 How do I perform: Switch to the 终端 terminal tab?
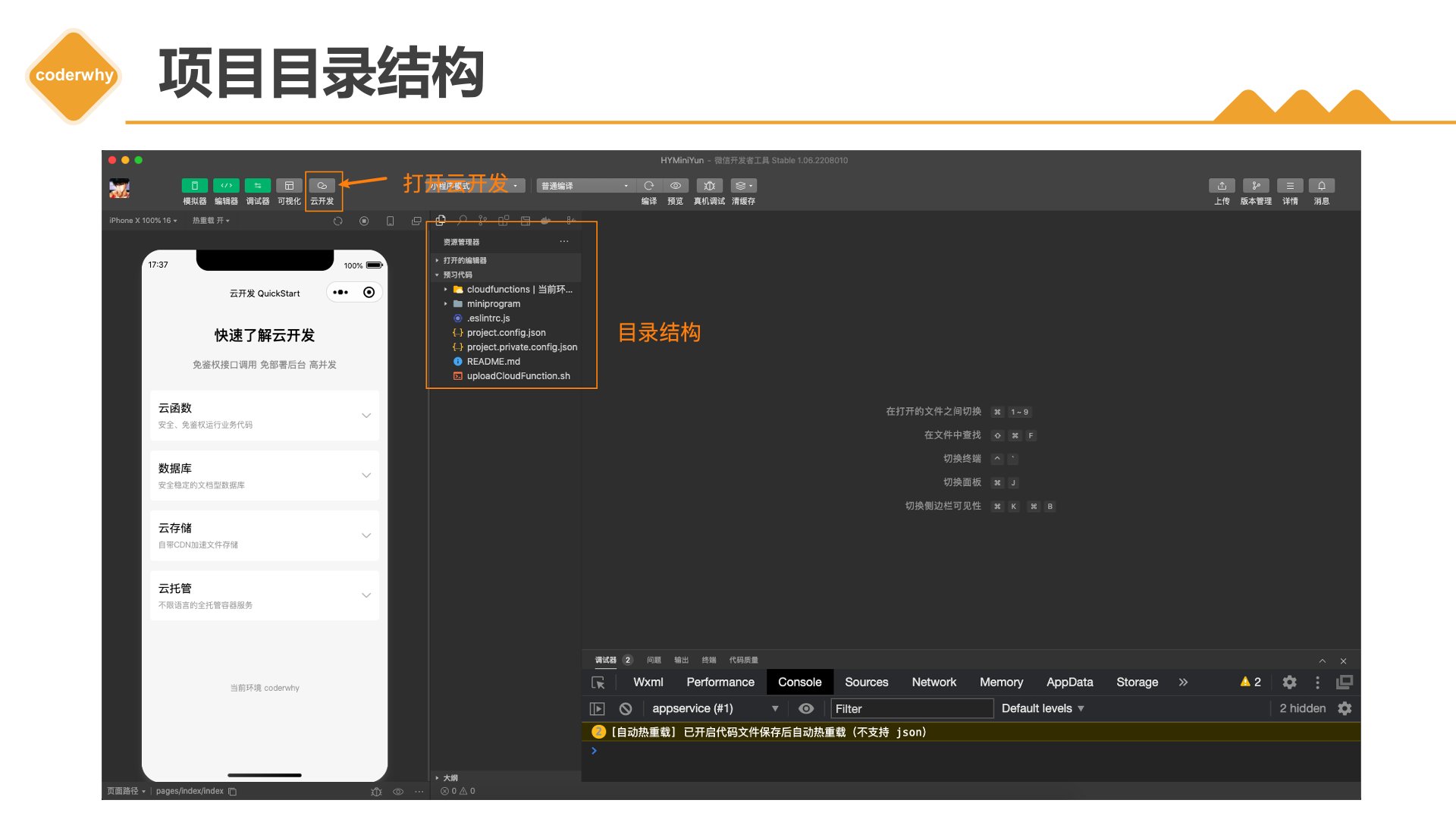pos(709,660)
